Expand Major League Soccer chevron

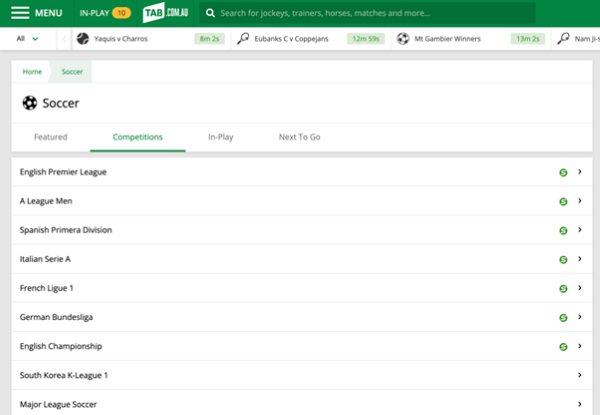pos(580,404)
